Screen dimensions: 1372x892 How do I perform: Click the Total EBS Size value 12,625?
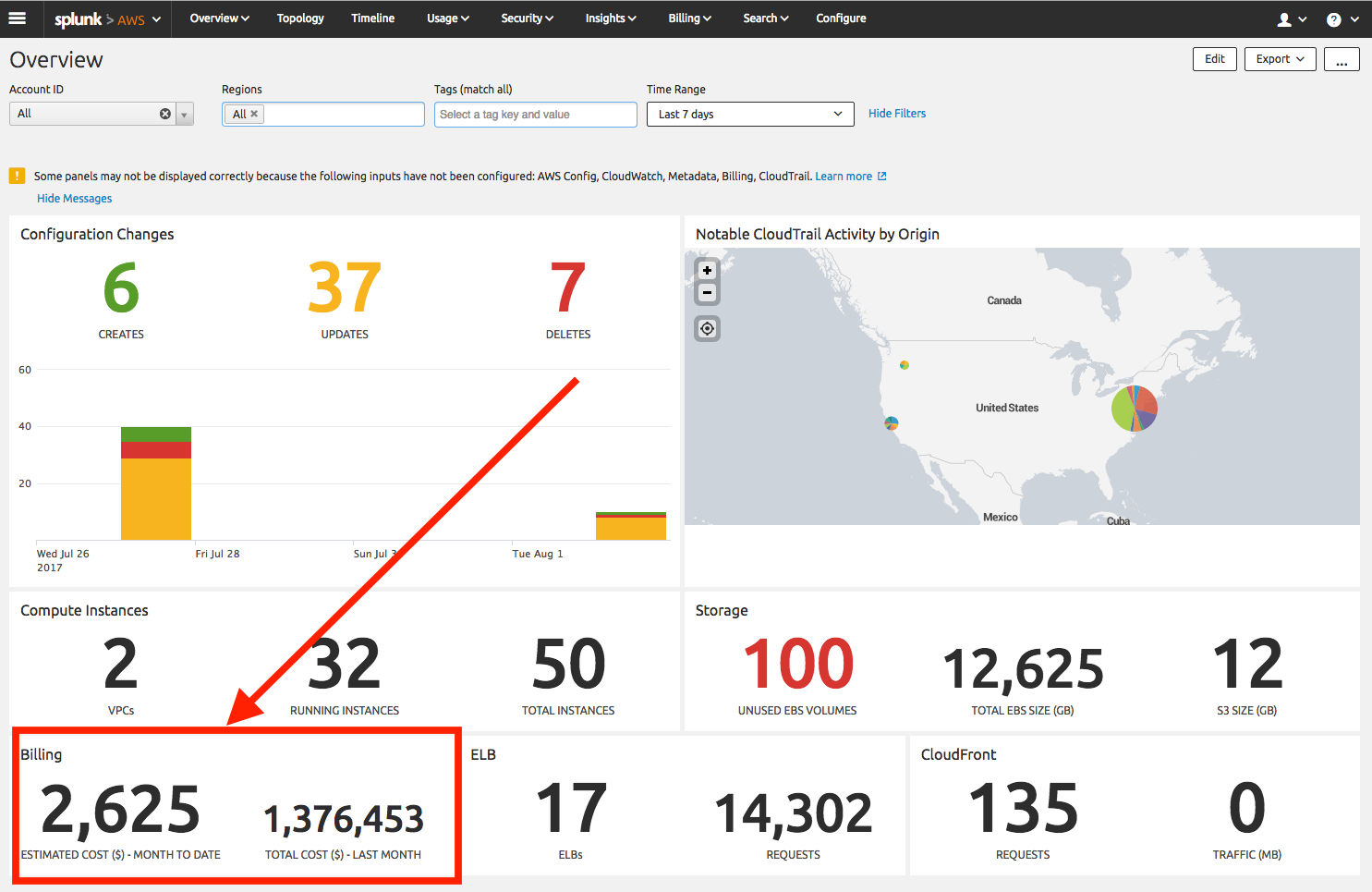coord(1023,669)
